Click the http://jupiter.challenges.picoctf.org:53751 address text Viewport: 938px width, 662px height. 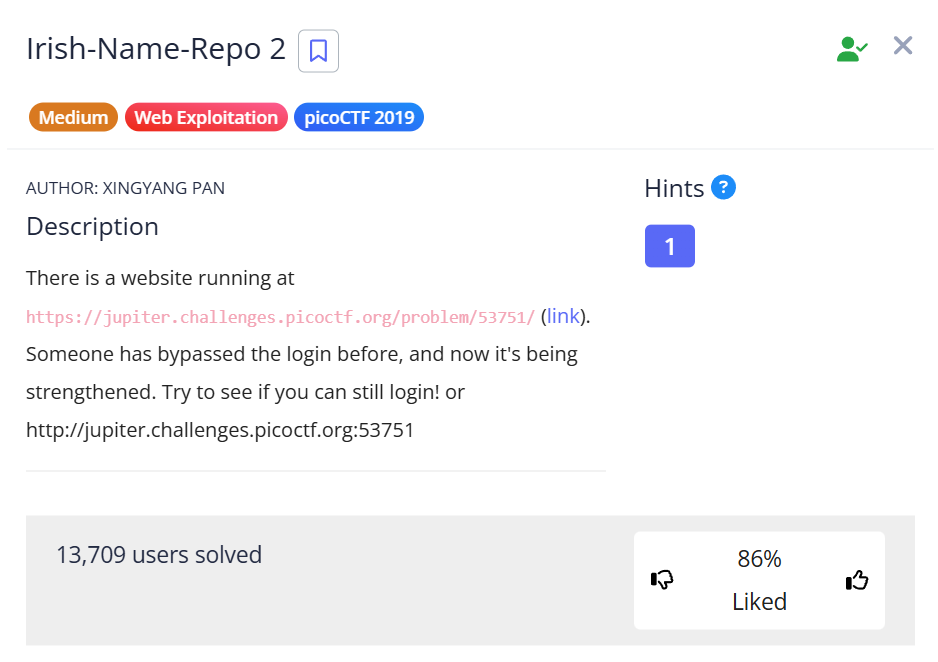(x=220, y=431)
